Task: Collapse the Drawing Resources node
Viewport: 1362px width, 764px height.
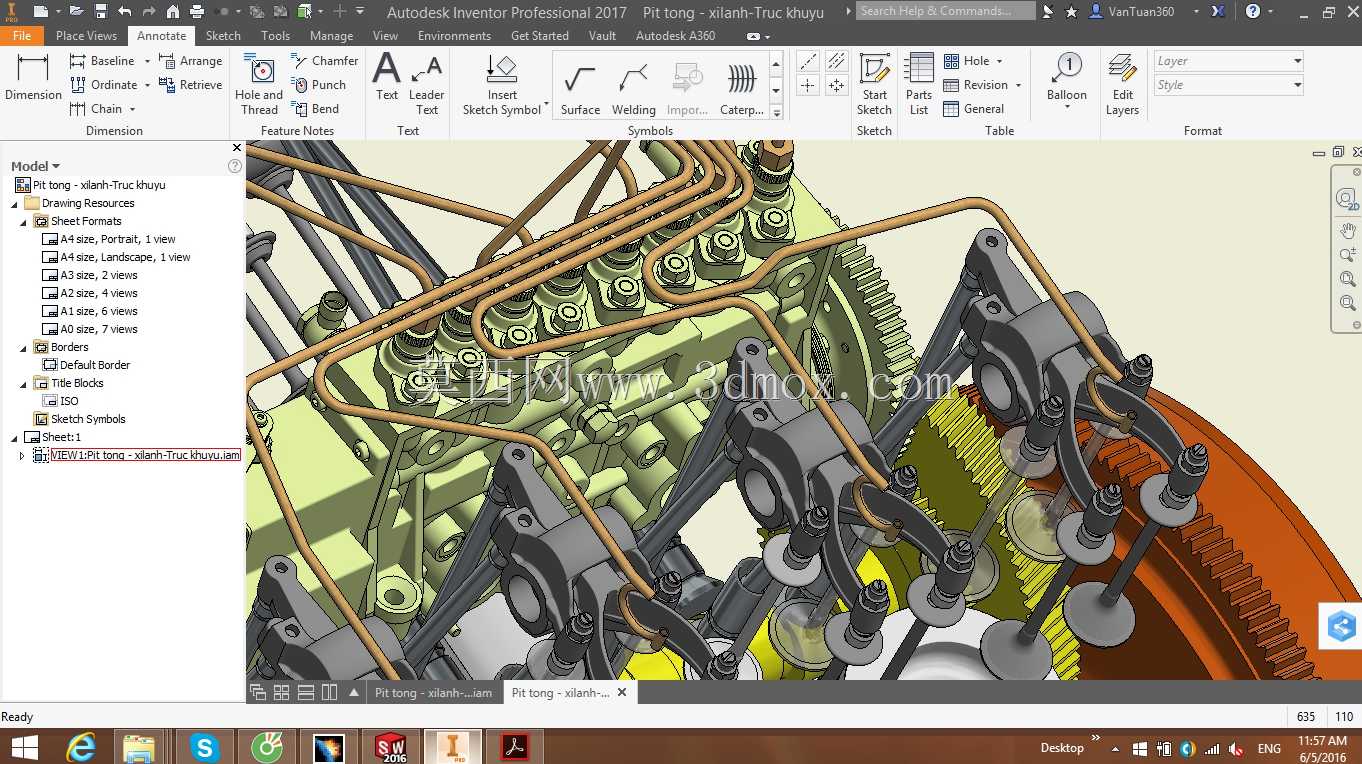Action: pyautogui.click(x=15, y=204)
